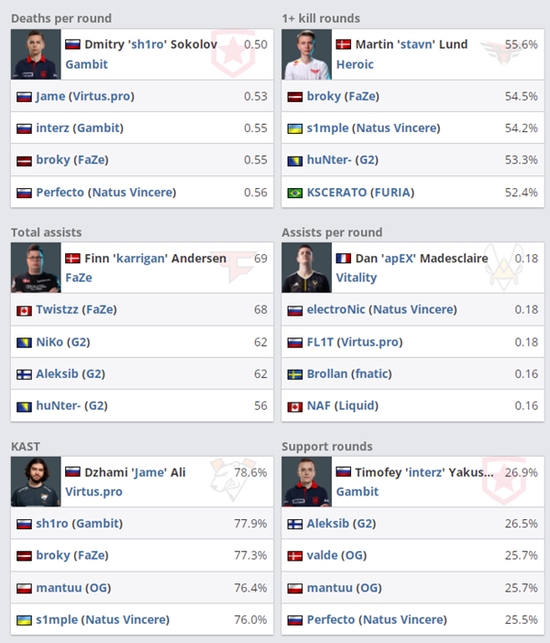Viewport: 550px width, 643px height.
Task: Click the FaZe logo in karrigan's row
Action: click(237, 267)
